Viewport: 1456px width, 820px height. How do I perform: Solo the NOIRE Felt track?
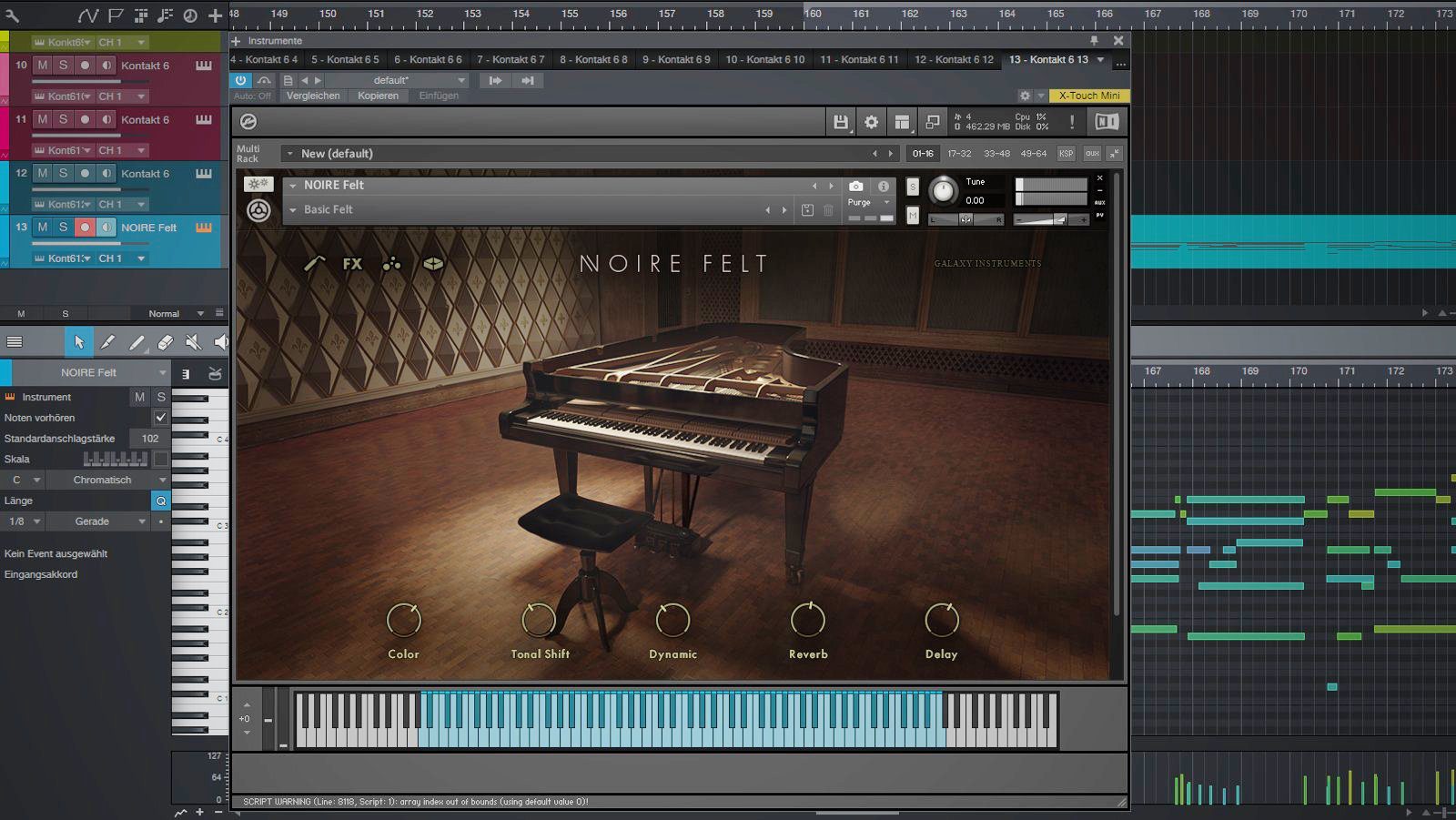point(62,227)
